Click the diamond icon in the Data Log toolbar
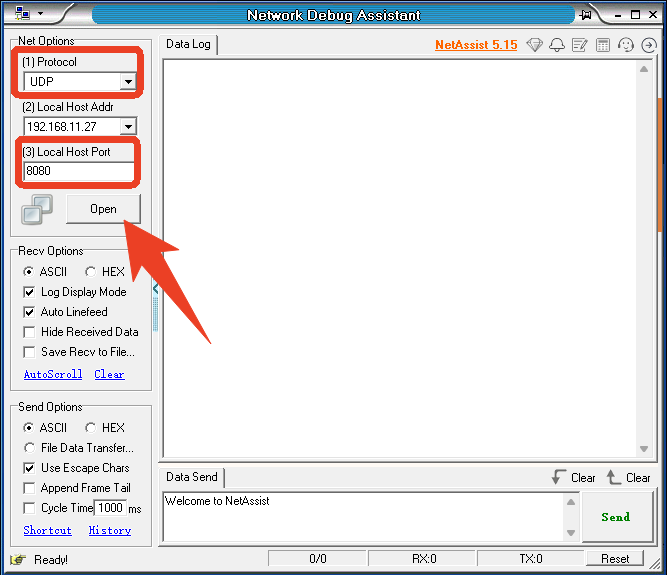The height and width of the screenshot is (575, 667). [534, 45]
